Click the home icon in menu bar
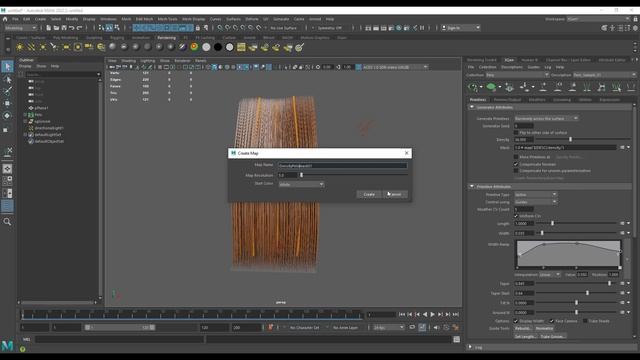 pos(5,19)
